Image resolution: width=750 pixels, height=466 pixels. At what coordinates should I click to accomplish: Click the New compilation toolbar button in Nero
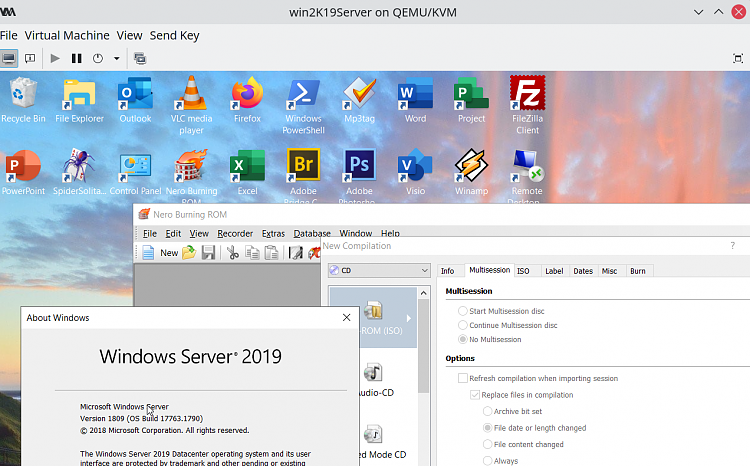(x=161, y=253)
